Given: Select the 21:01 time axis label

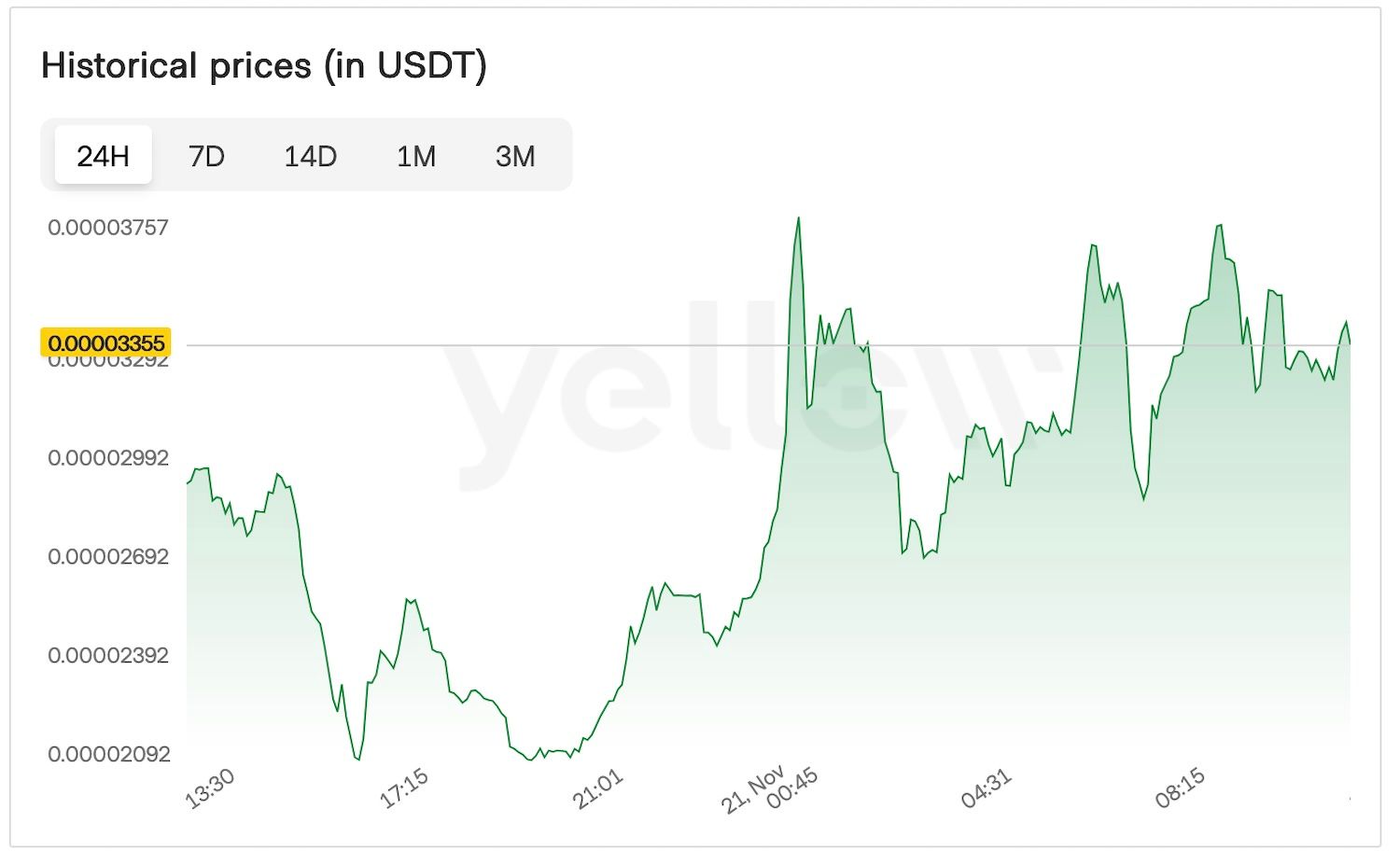Looking at the screenshot, I should [597, 789].
